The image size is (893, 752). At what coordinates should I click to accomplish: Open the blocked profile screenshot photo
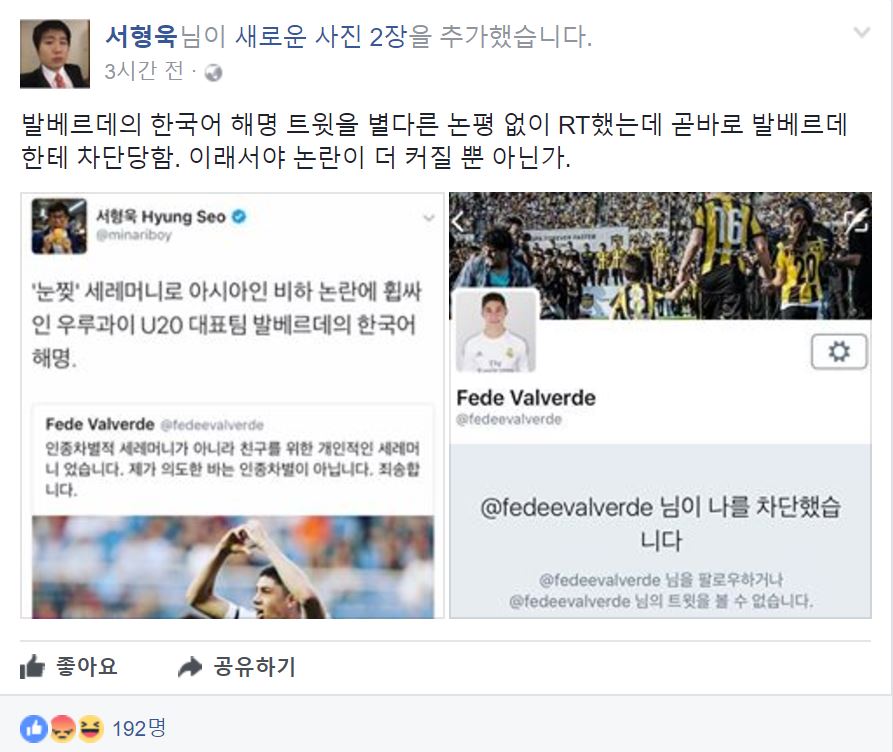(660, 405)
